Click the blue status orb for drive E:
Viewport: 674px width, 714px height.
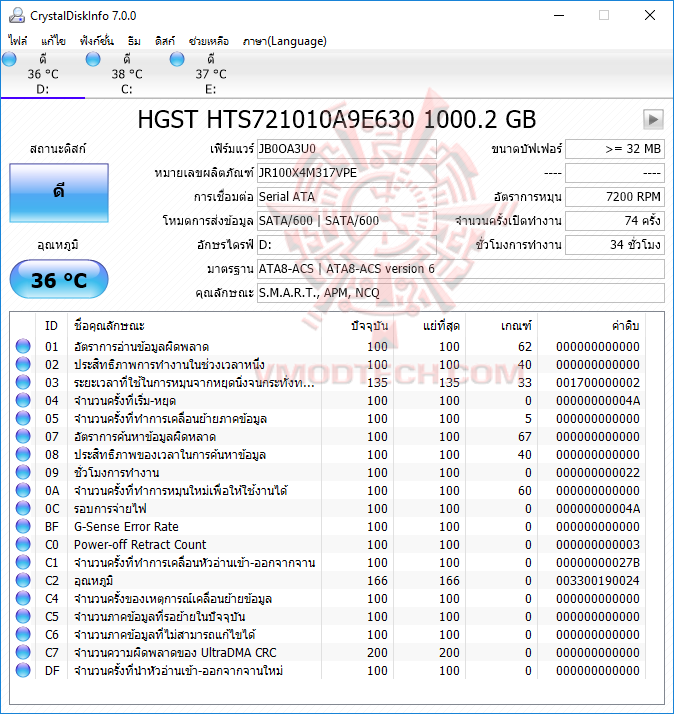pos(177,59)
